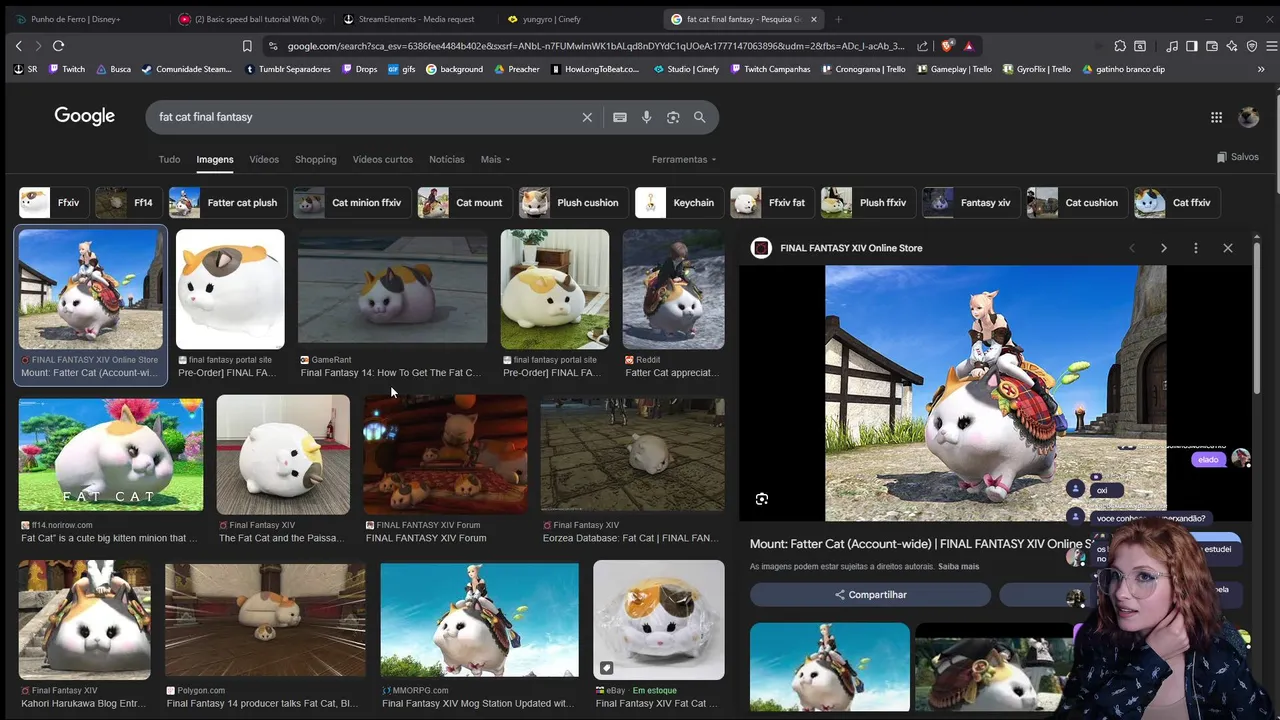1280x720 pixels.
Task: Start voice search with the microphone
Action: point(647,117)
